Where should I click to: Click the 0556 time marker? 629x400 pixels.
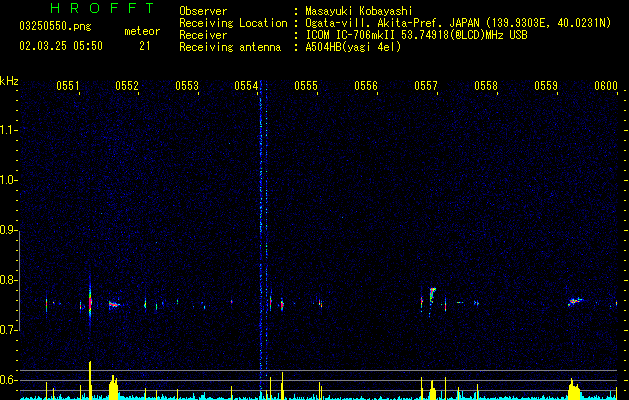[x=366, y=86]
